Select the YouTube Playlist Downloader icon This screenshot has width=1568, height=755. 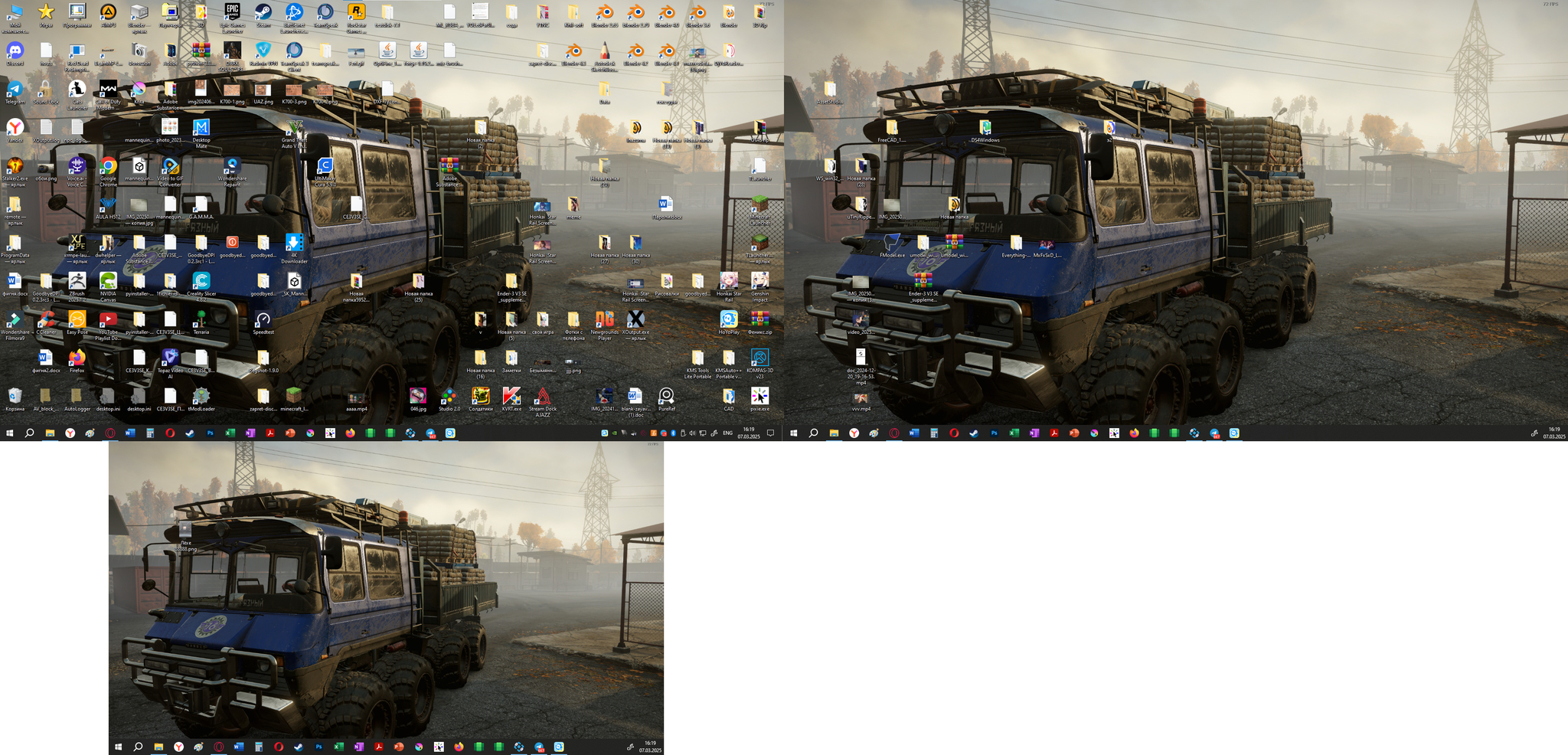point(108,326)
